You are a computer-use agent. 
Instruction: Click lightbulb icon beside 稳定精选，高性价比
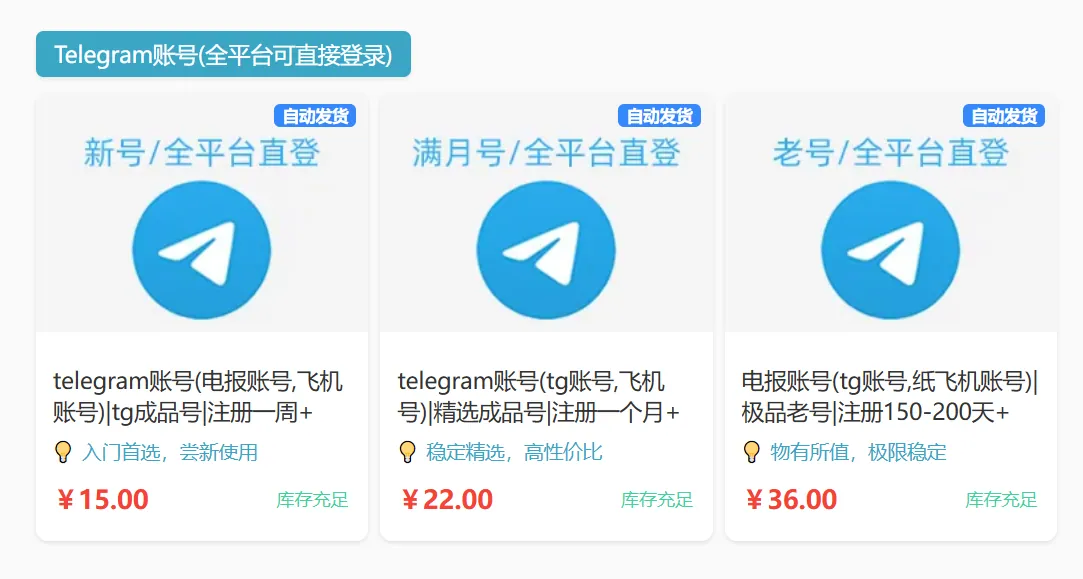click(x=408, y=453)
